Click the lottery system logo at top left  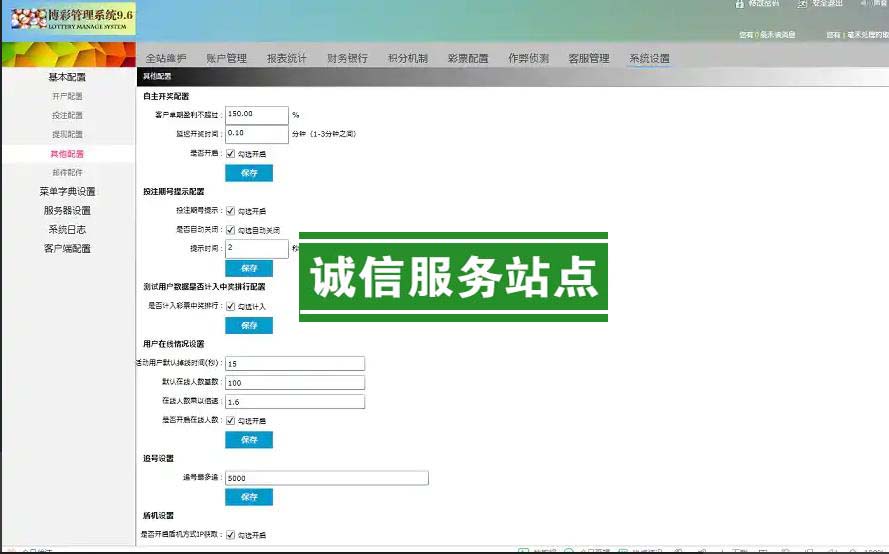[x=70, y=19]
